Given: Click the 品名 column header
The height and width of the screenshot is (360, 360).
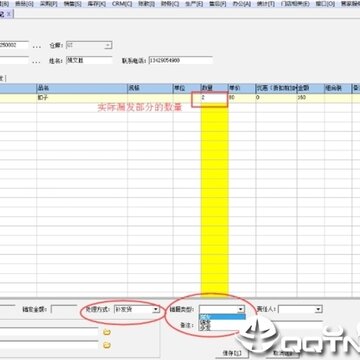Looking at the screenshot, I should [82, 88].
